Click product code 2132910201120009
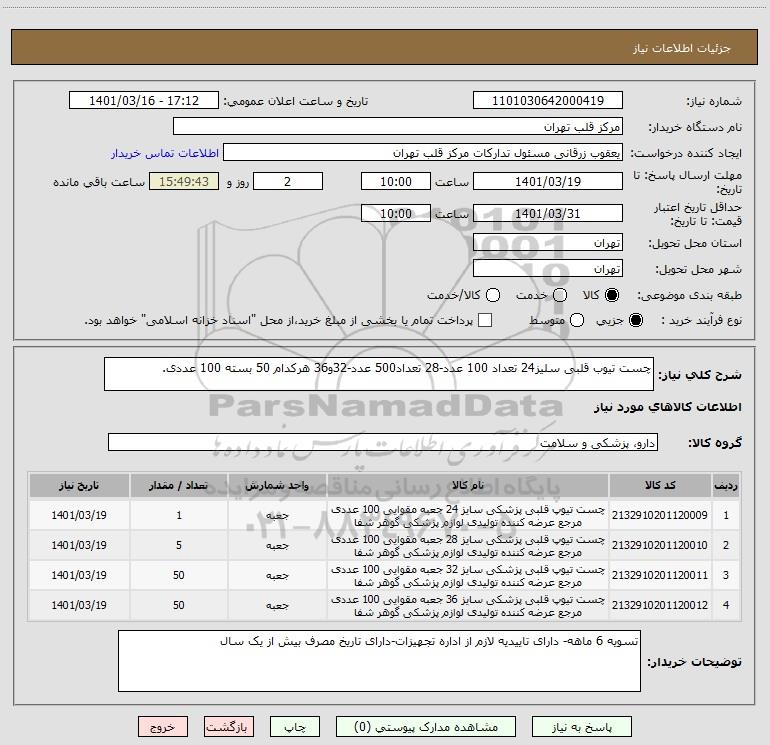 click(x=660, y=515)
